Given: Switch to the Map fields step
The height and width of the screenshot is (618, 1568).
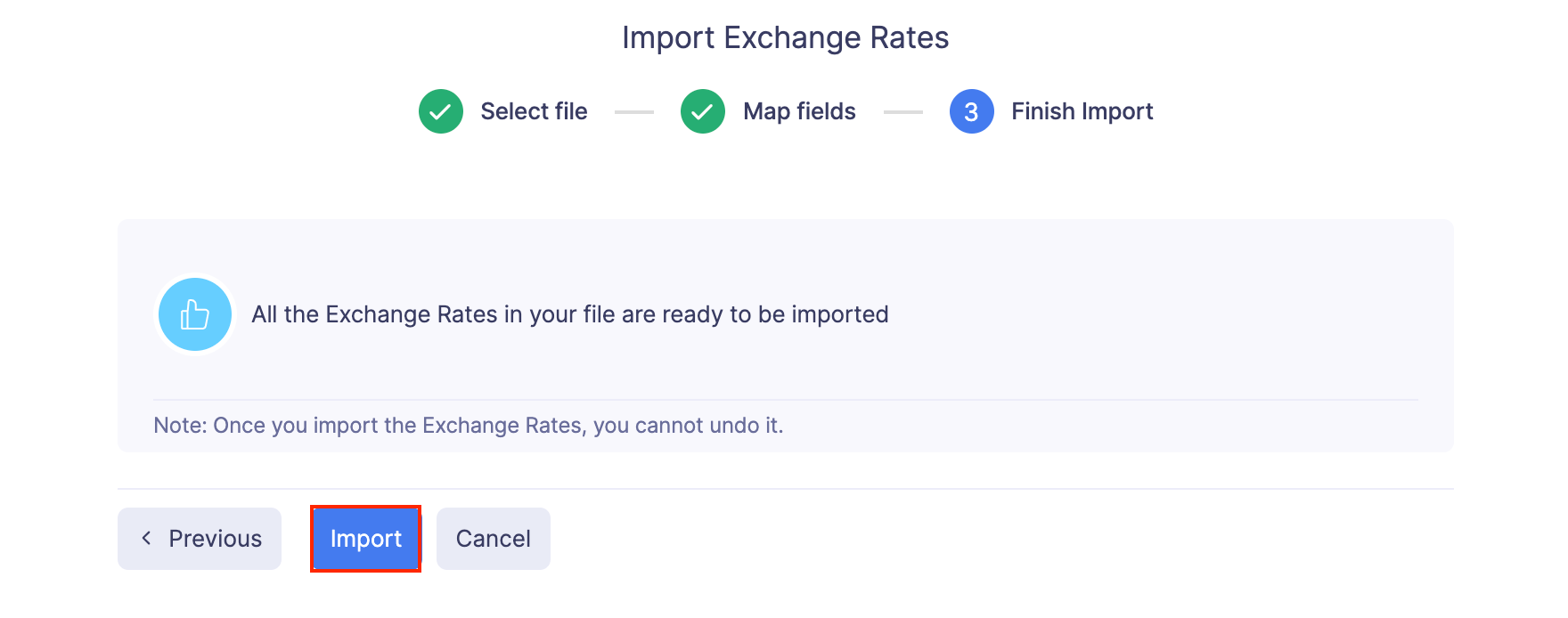Looking at the screenshot, I should 798,111.
